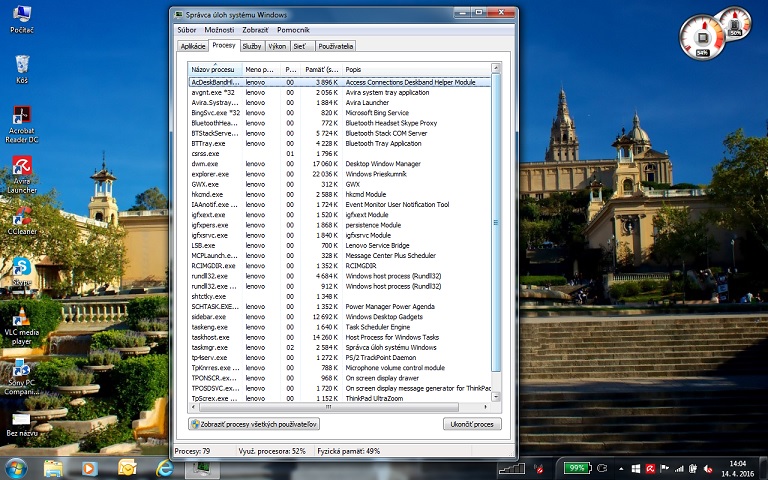Open the Možnosti menu
The width and height of the screenshot is (768, 480).
pyautogui.click(x=219, y=30)
